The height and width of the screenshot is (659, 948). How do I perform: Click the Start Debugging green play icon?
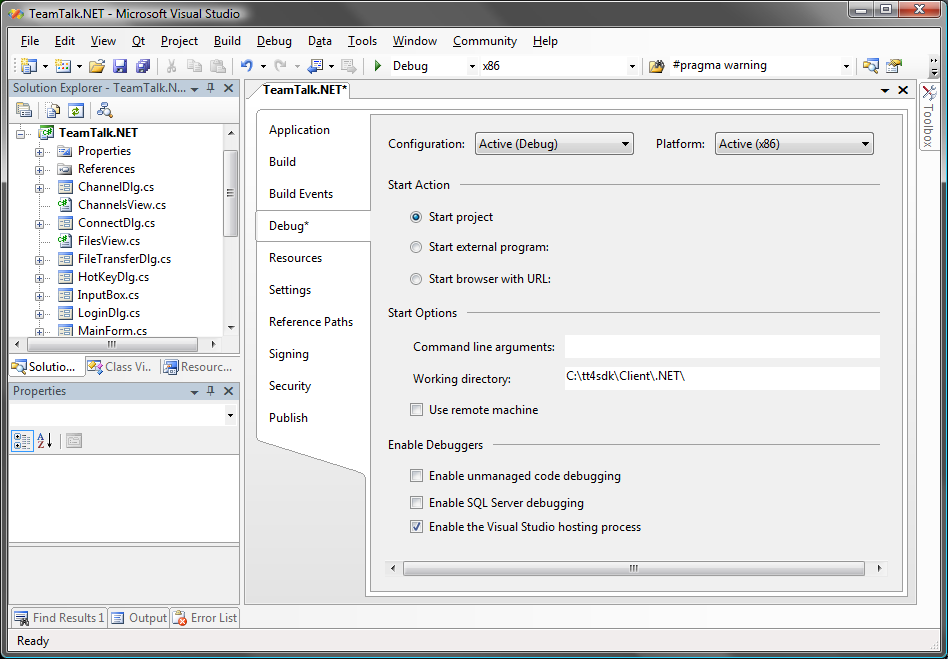(378, 66)
